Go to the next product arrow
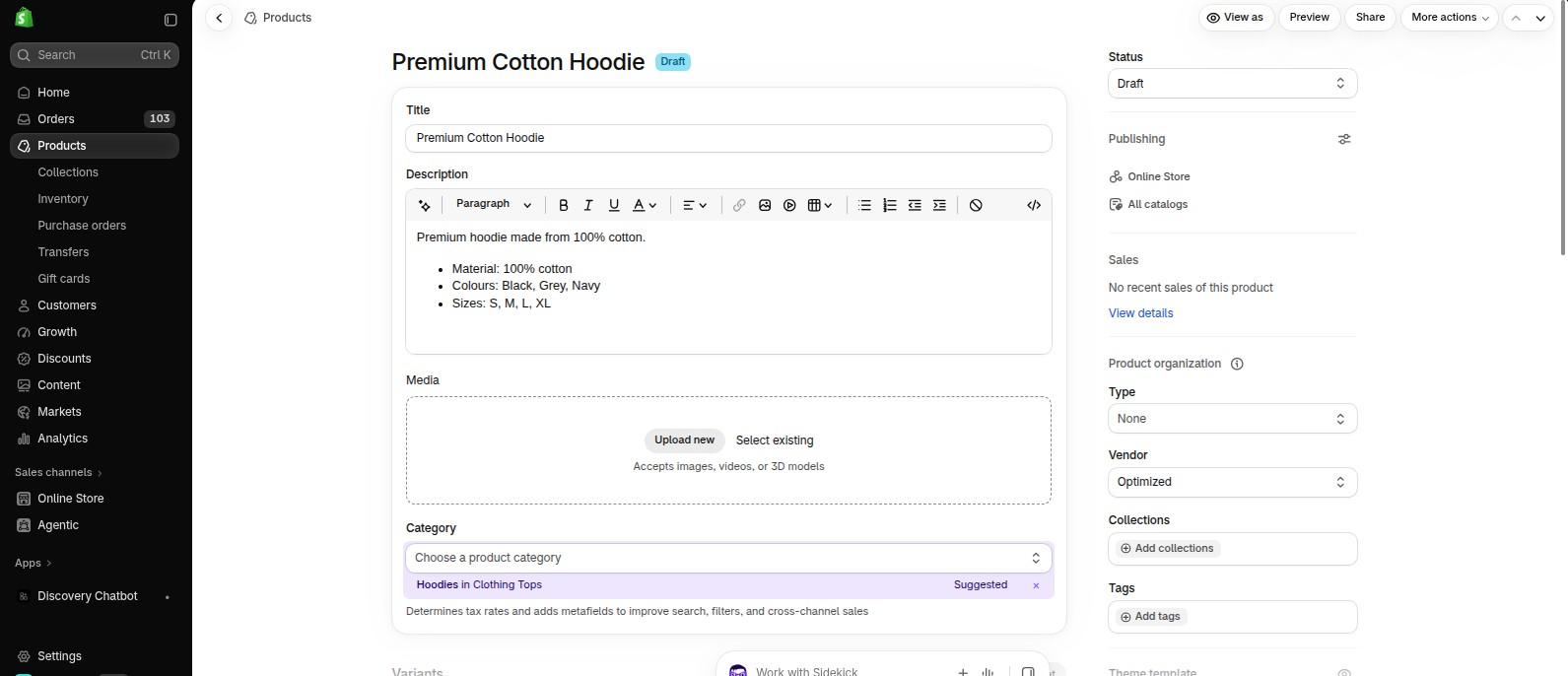This screenshot has height=676, width=1568. pyautogui.click(x=1540, y=18)
